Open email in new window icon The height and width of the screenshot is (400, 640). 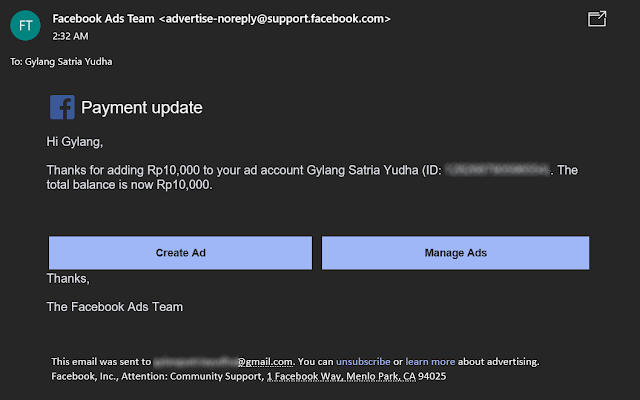[597, 19]
